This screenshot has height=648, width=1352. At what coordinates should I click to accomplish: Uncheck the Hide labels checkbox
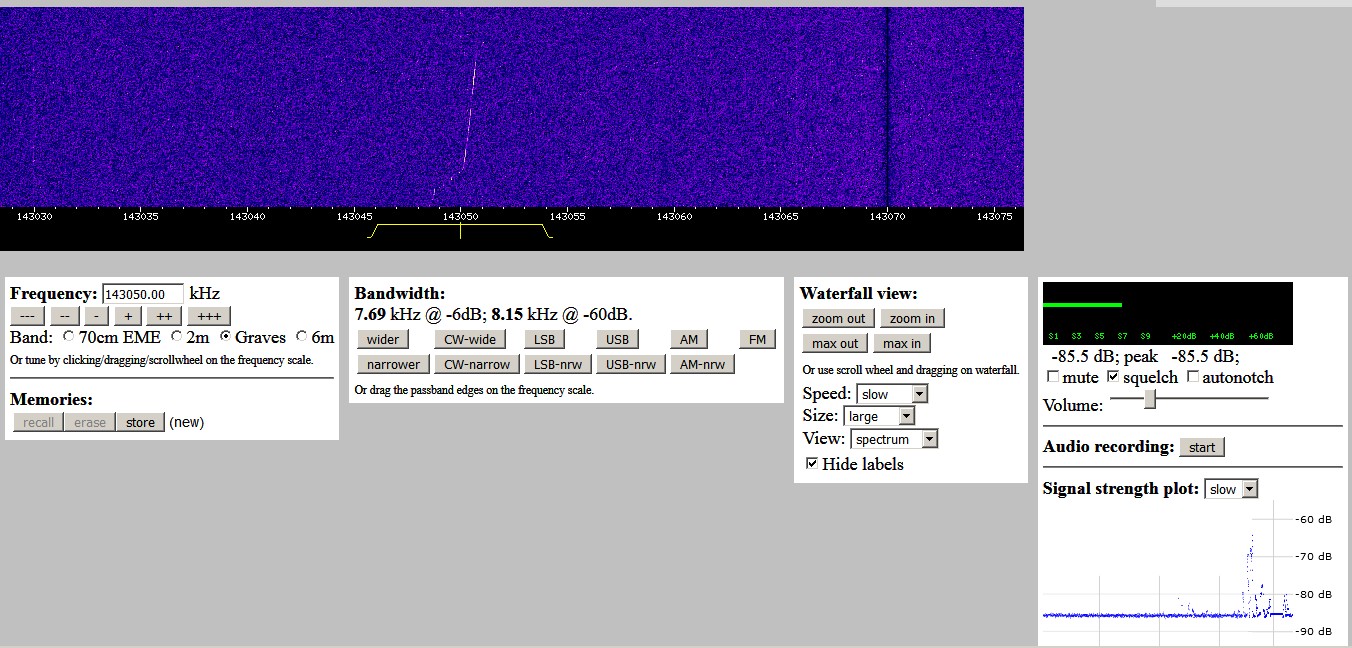coord(812,463)
